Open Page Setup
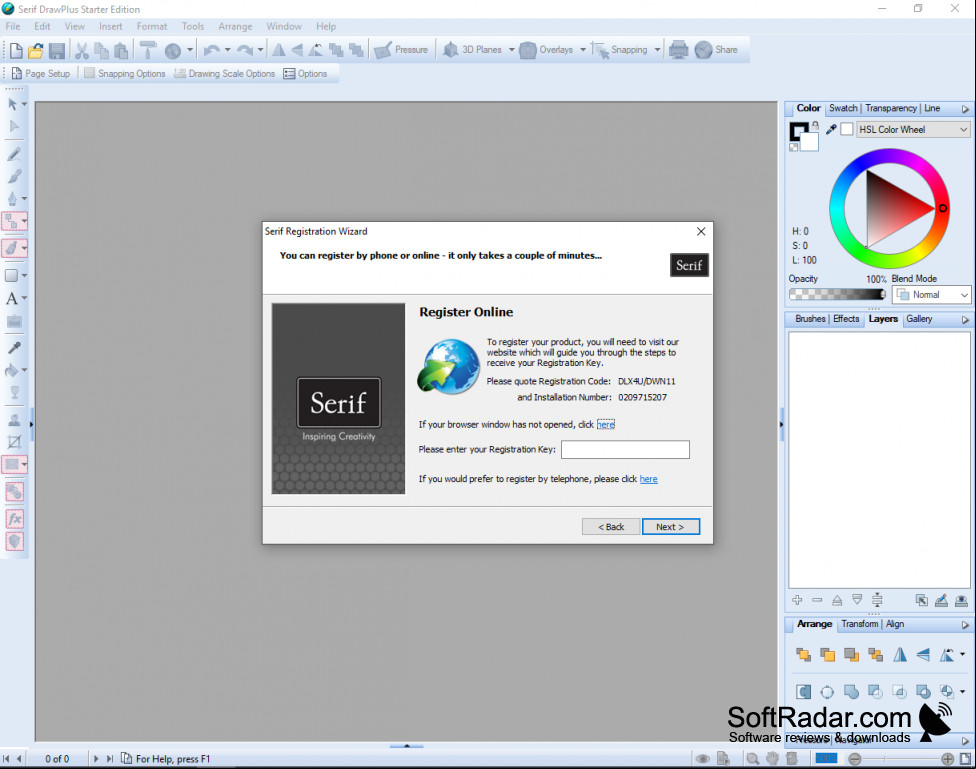976x769 pixels. 41,73
